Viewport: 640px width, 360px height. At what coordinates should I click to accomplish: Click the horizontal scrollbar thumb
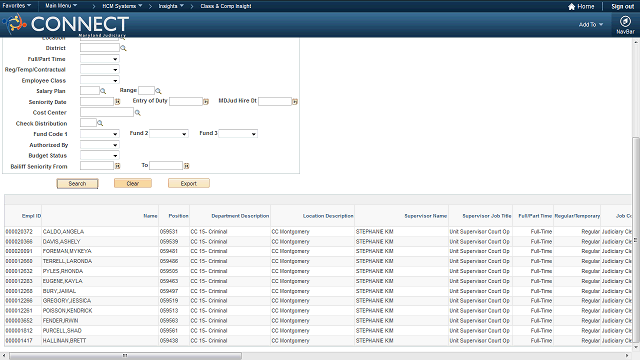point(125,356)
